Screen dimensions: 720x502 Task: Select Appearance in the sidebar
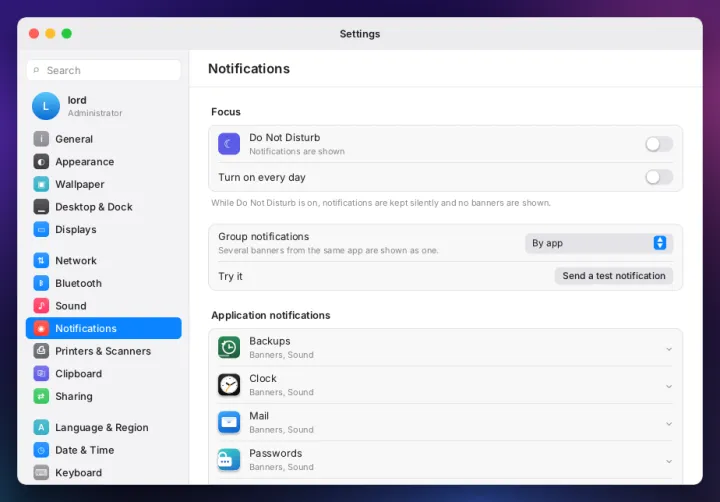(104, 162)
